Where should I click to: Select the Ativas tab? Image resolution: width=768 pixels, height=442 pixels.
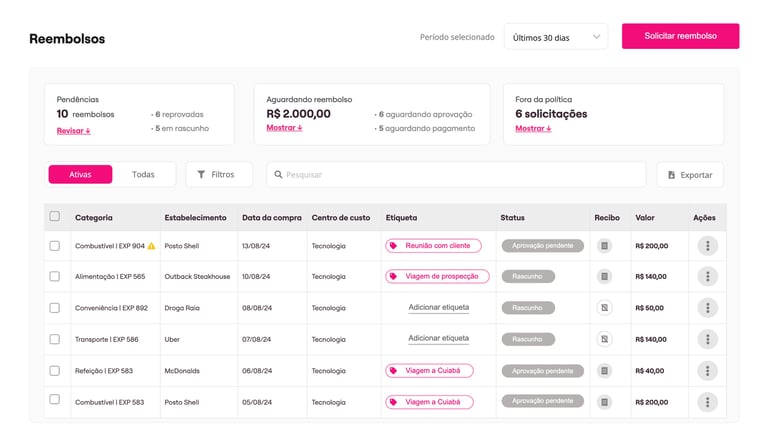pyautogui.click(x=80, y=175)
